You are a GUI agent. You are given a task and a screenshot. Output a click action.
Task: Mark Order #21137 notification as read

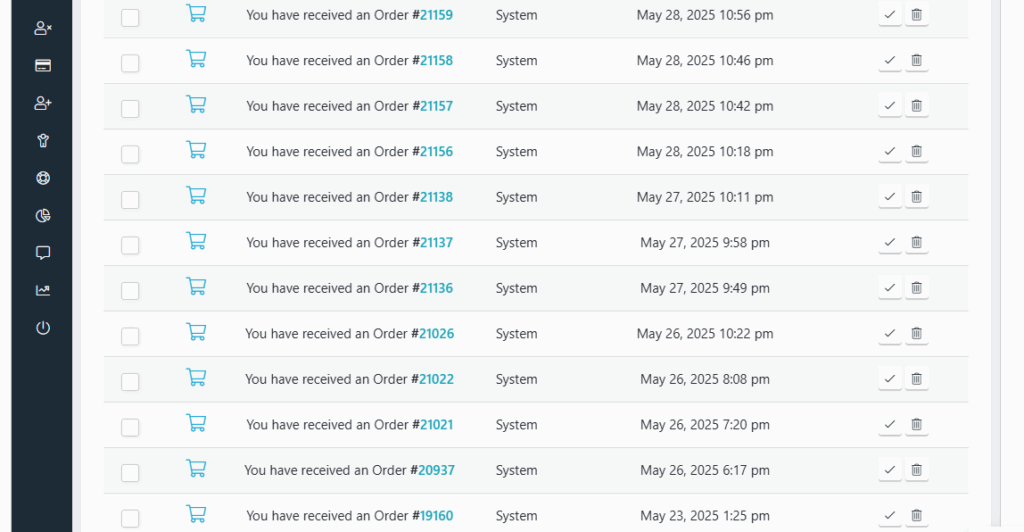[x=889, y=243]
